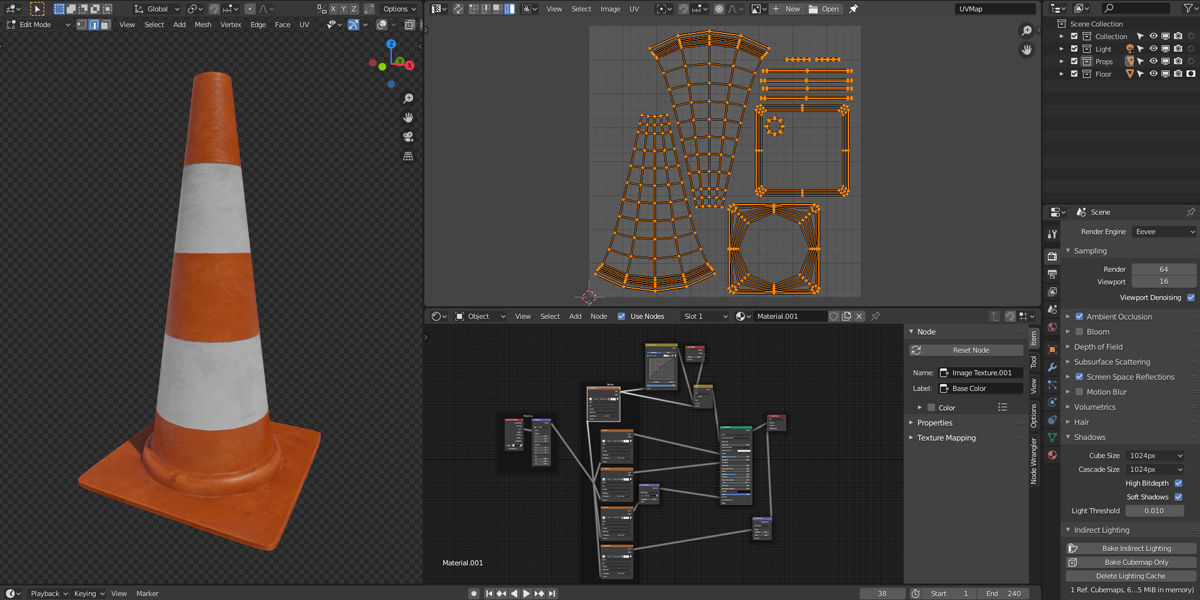This screenshot has height=600, width=1200.
Task: Toggle Use Nodes checkbox
Action: pos(621,316)
